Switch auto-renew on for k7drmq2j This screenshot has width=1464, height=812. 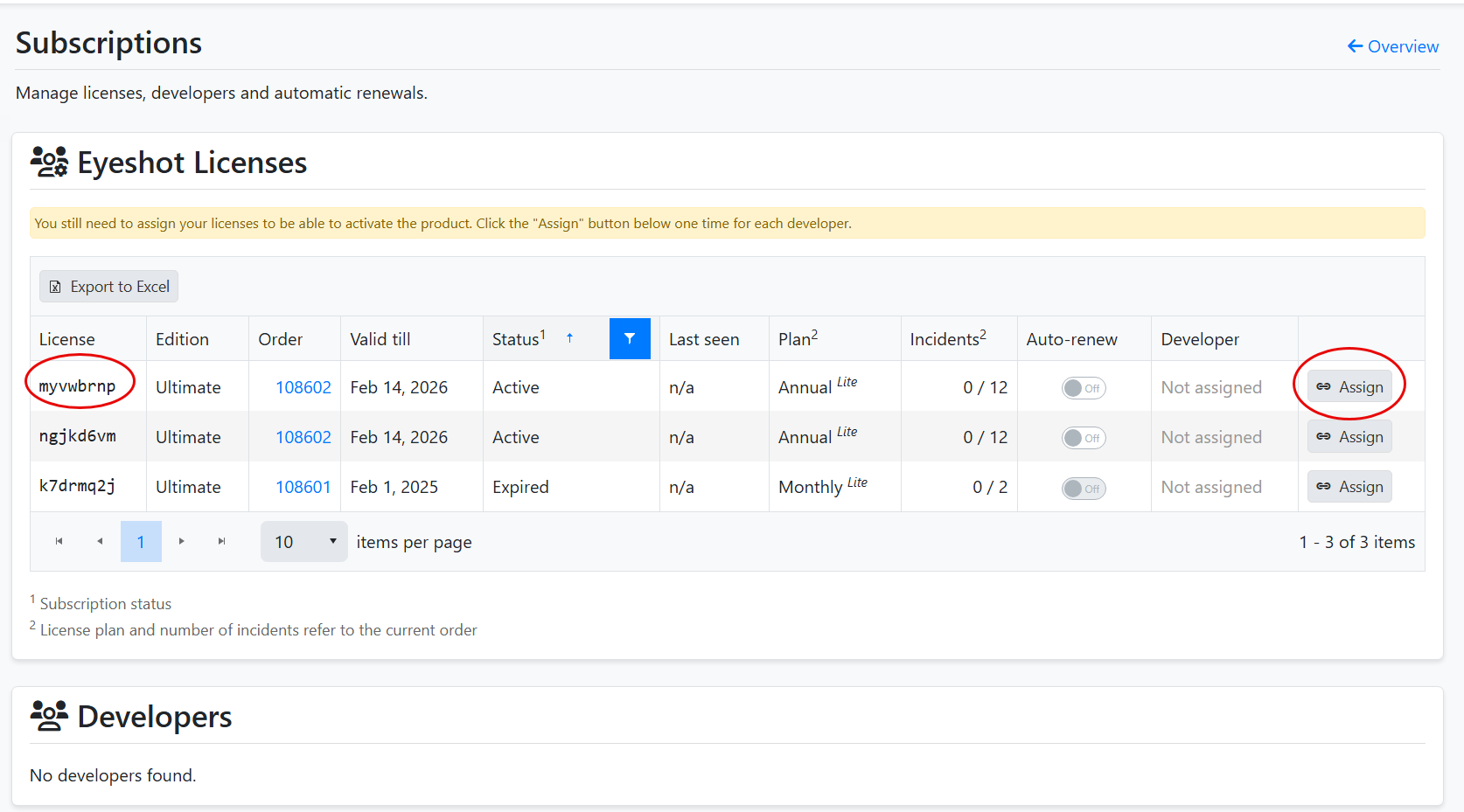(1083, 489)
